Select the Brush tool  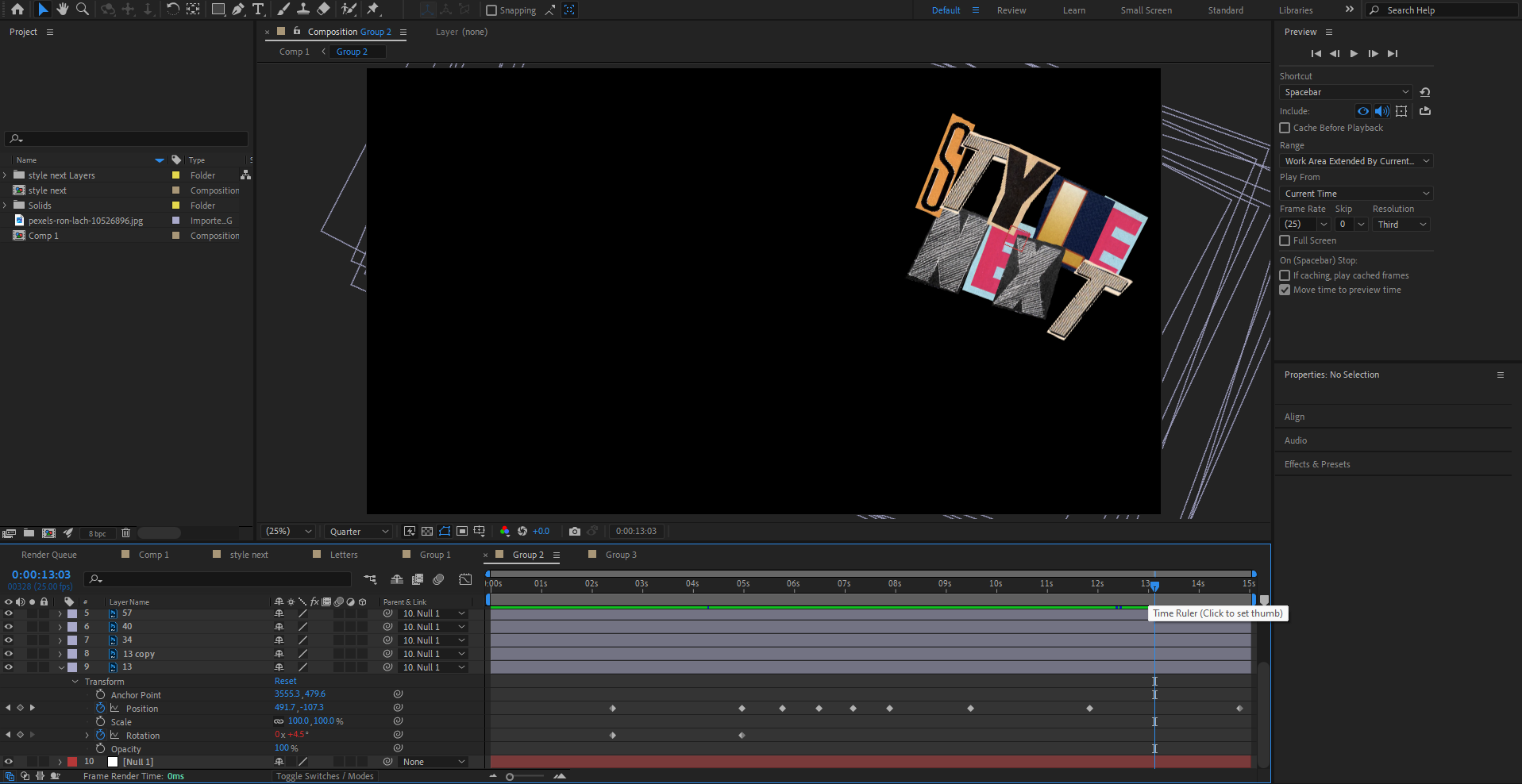coord(283,10)
